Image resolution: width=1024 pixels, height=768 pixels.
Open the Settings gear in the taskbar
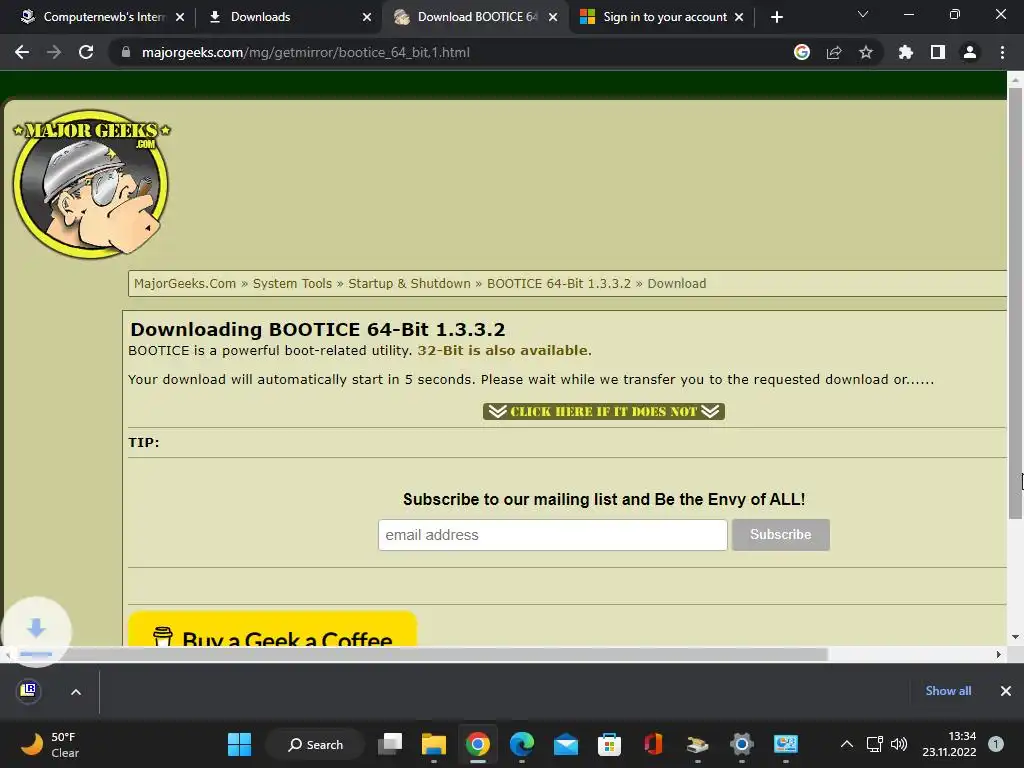pyautogui.click(x=741, y=744)
